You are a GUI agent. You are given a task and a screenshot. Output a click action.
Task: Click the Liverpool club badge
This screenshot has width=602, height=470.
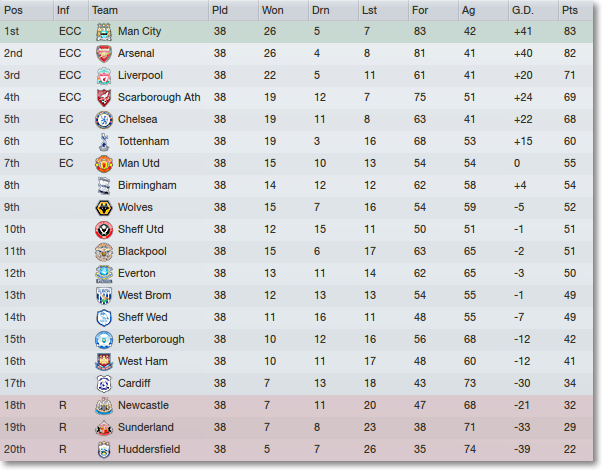click(104, 76)
